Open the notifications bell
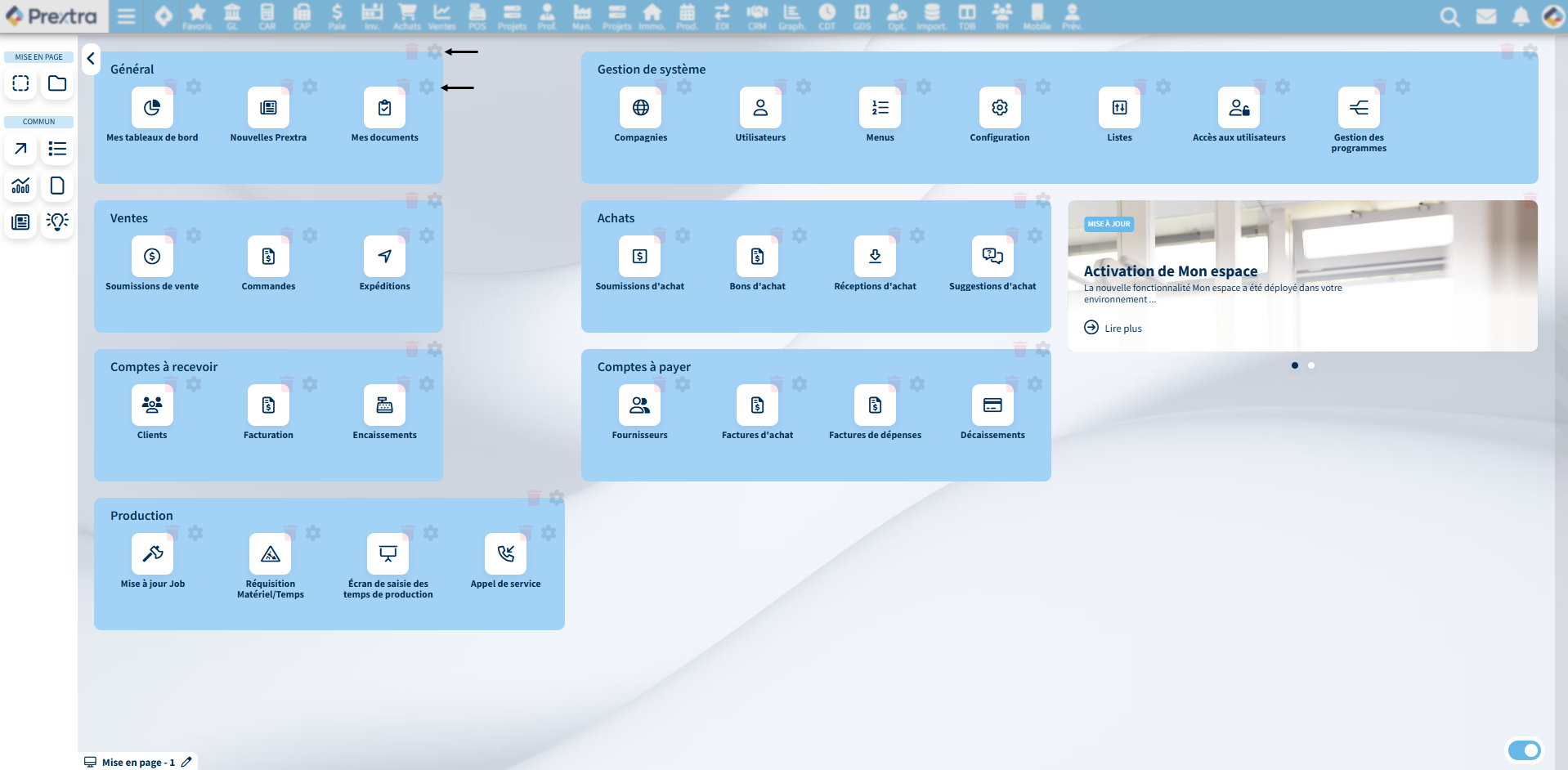This screenshot has height=770, width=1568. click(1521, 16)
